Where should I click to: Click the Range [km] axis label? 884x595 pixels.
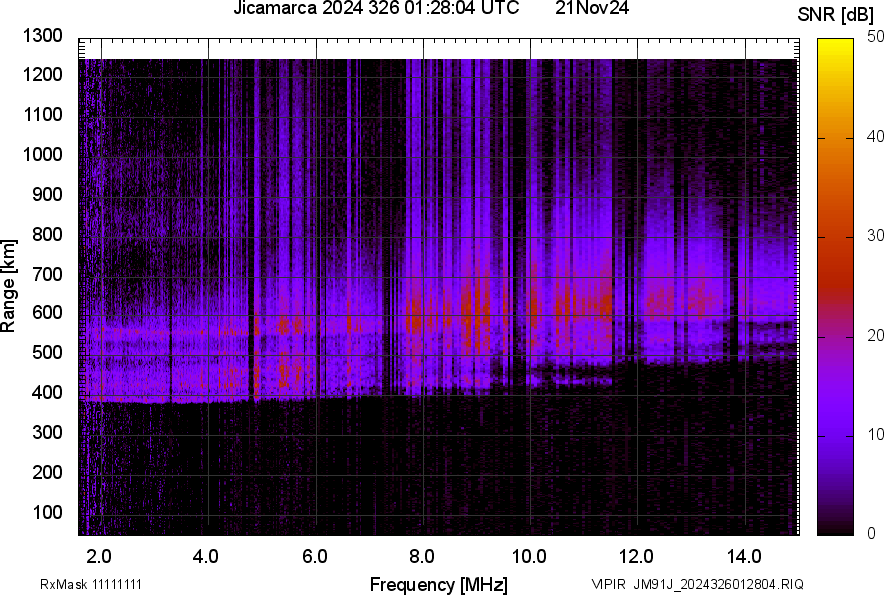pyautogui.click(x=9, y=285)
